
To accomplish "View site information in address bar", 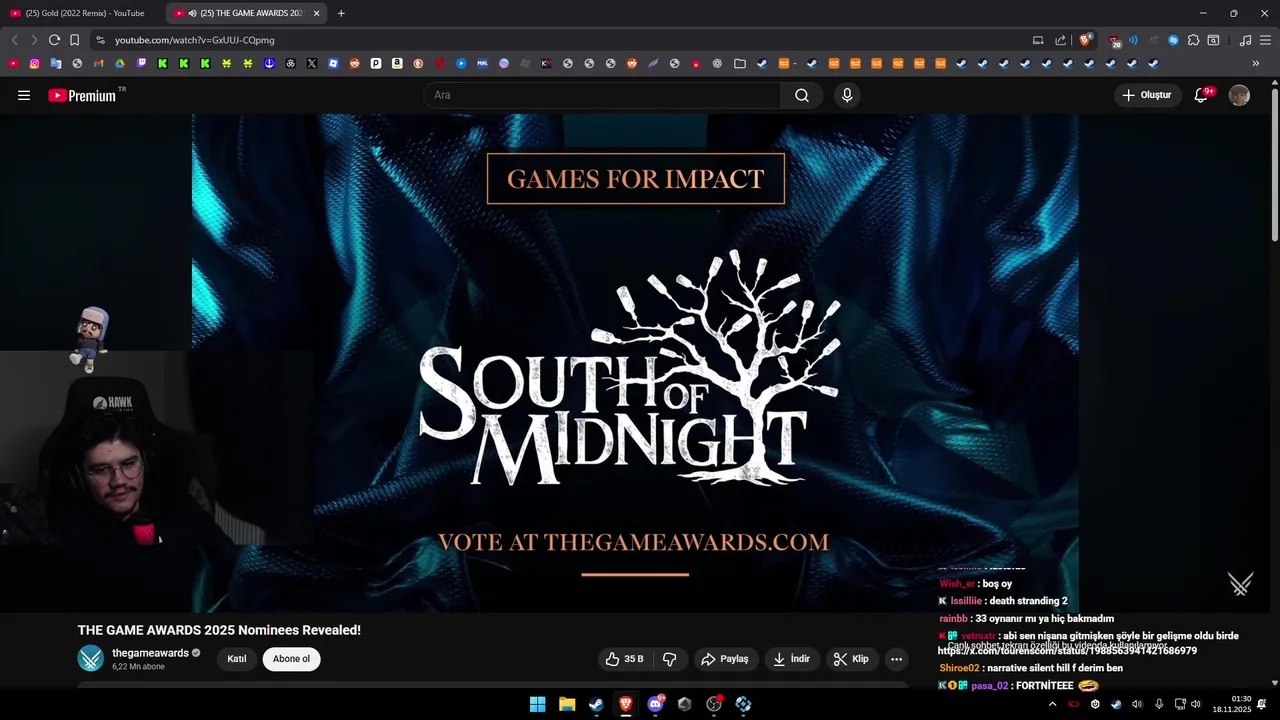I will 100,40.
